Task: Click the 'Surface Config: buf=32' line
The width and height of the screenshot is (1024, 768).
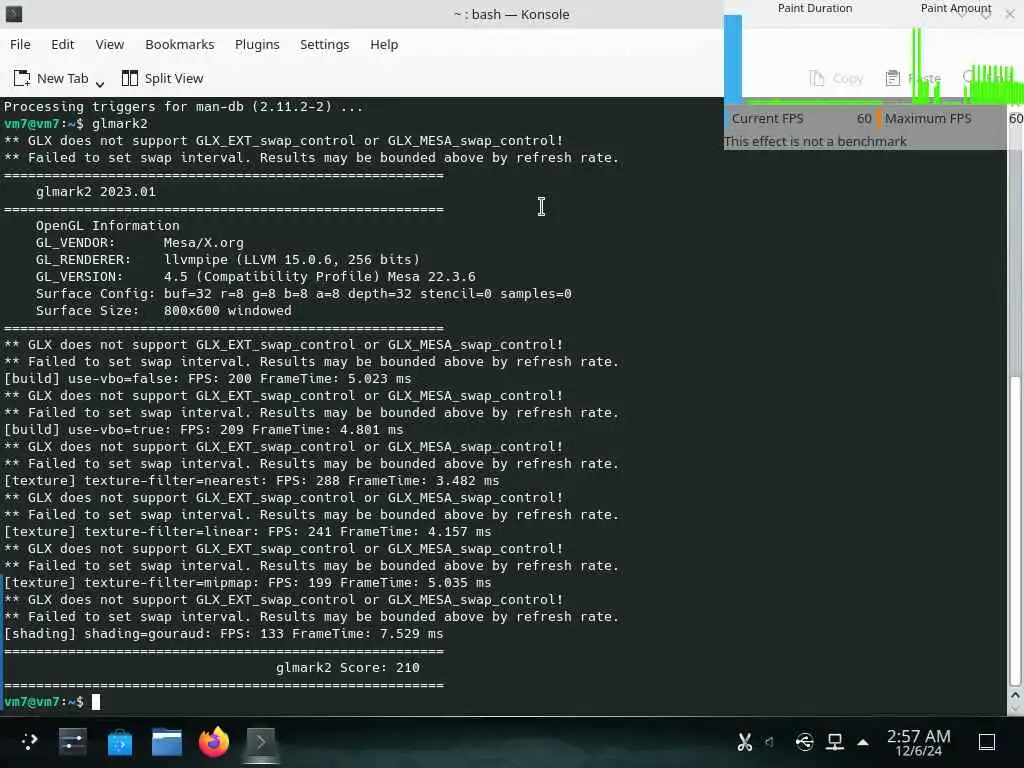Action: click(304, 293)
